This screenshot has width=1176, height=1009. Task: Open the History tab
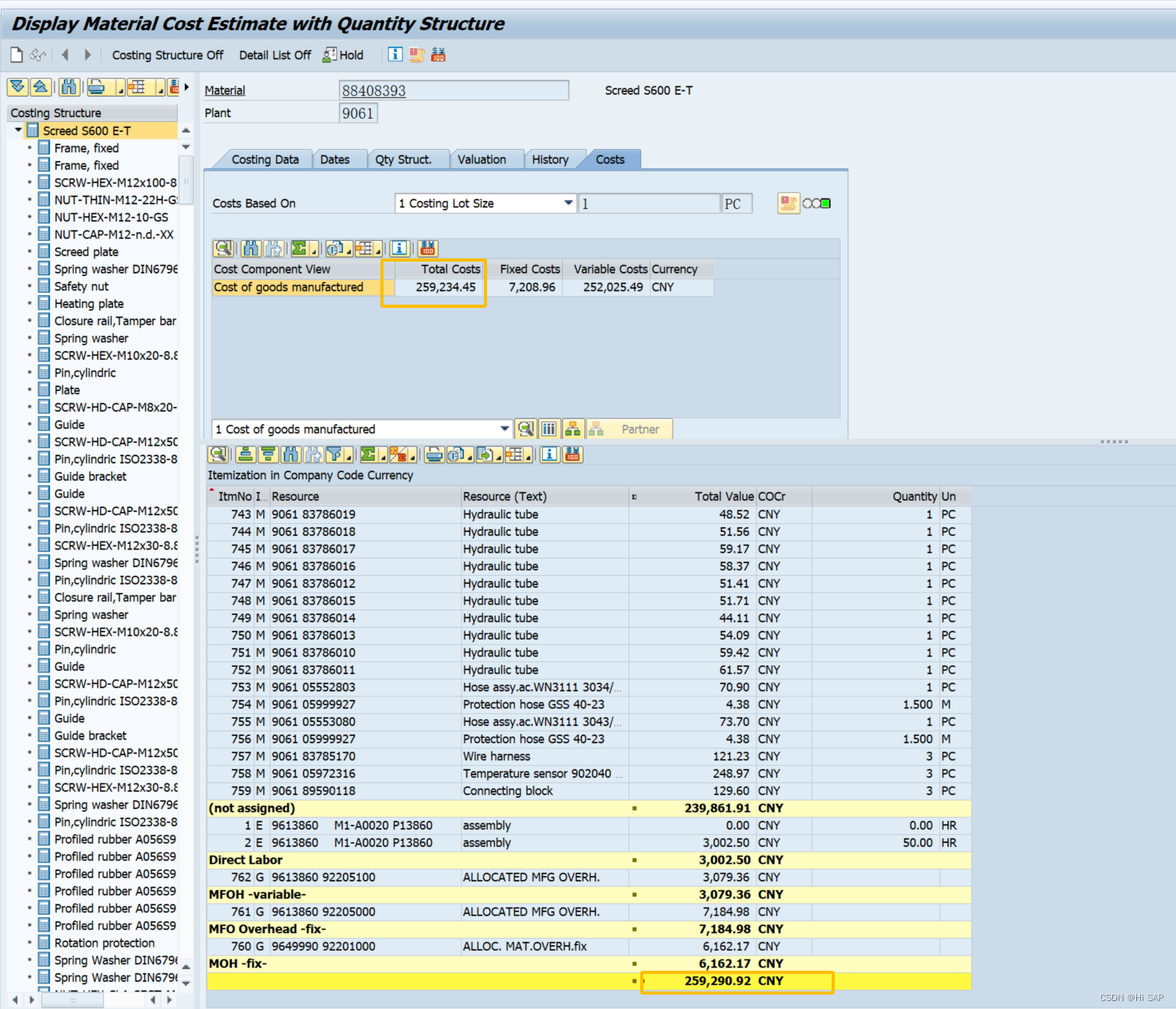point(553,159)
